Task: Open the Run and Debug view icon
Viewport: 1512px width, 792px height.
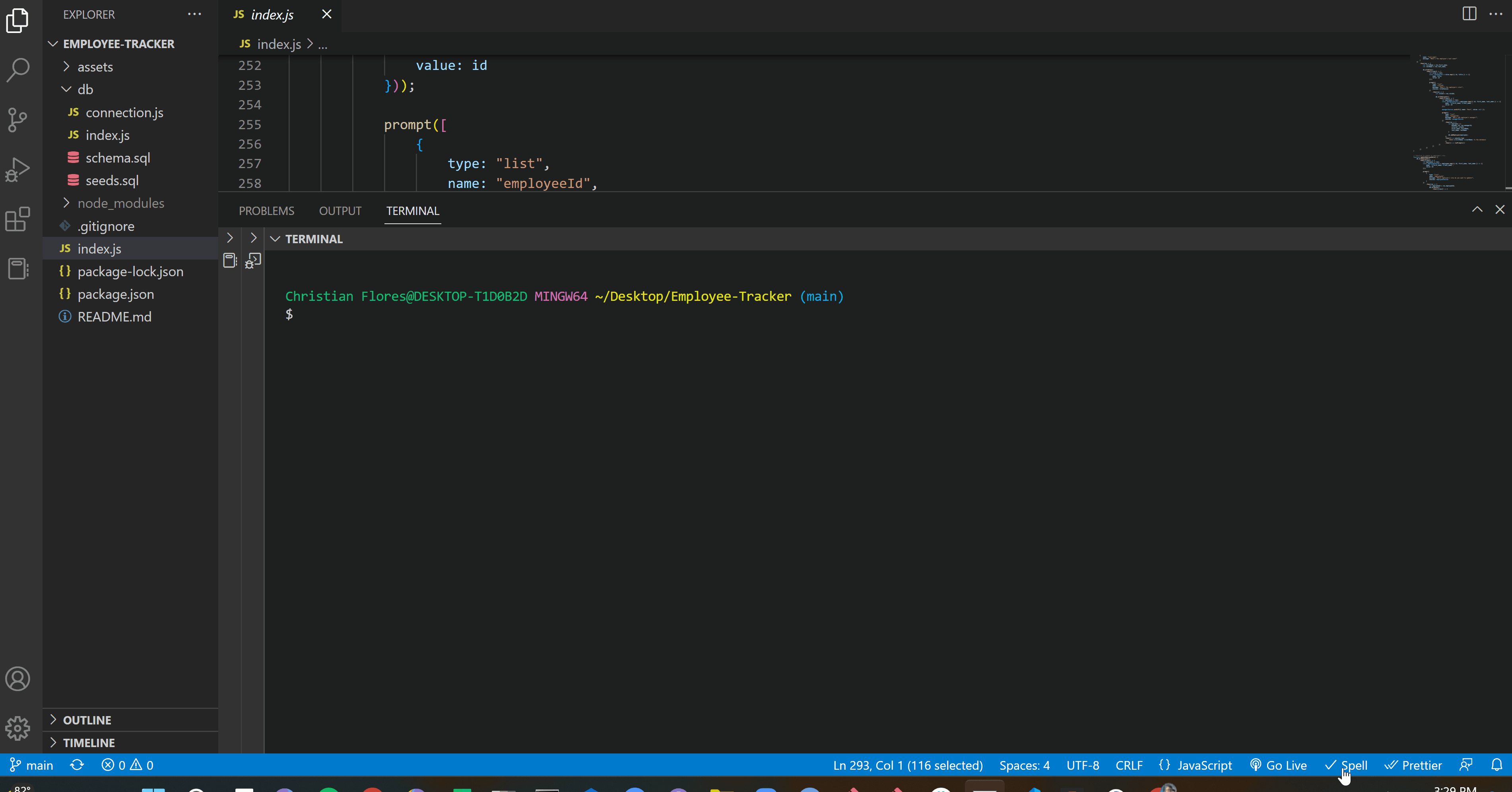Action: pyautogui.click(x=17, y=170)
